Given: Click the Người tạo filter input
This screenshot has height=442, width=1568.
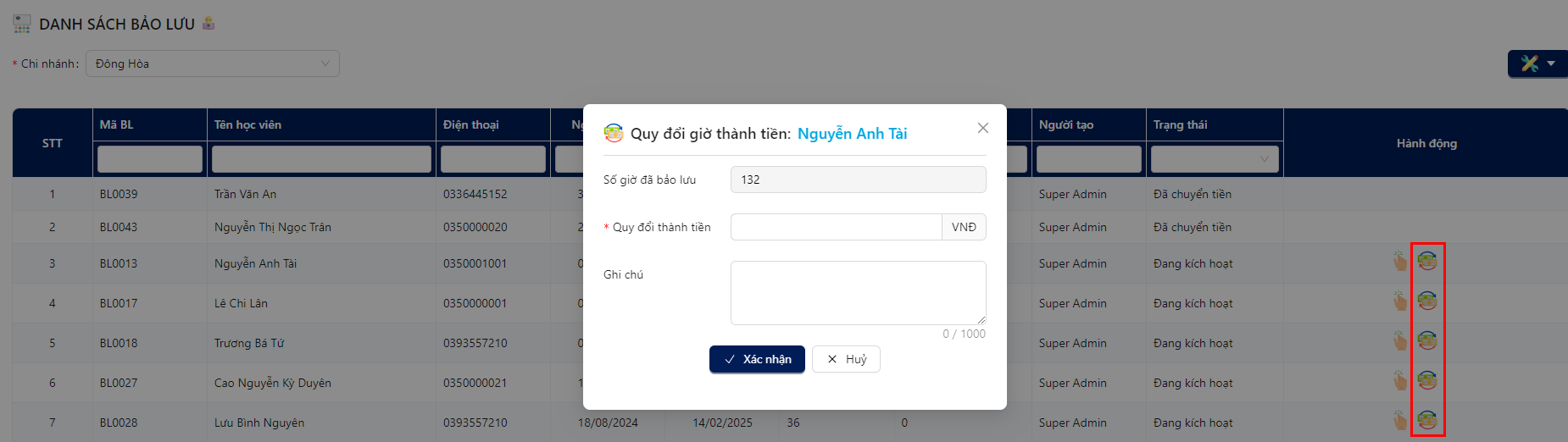Looking at the screenshot, I should point(1089,159).
